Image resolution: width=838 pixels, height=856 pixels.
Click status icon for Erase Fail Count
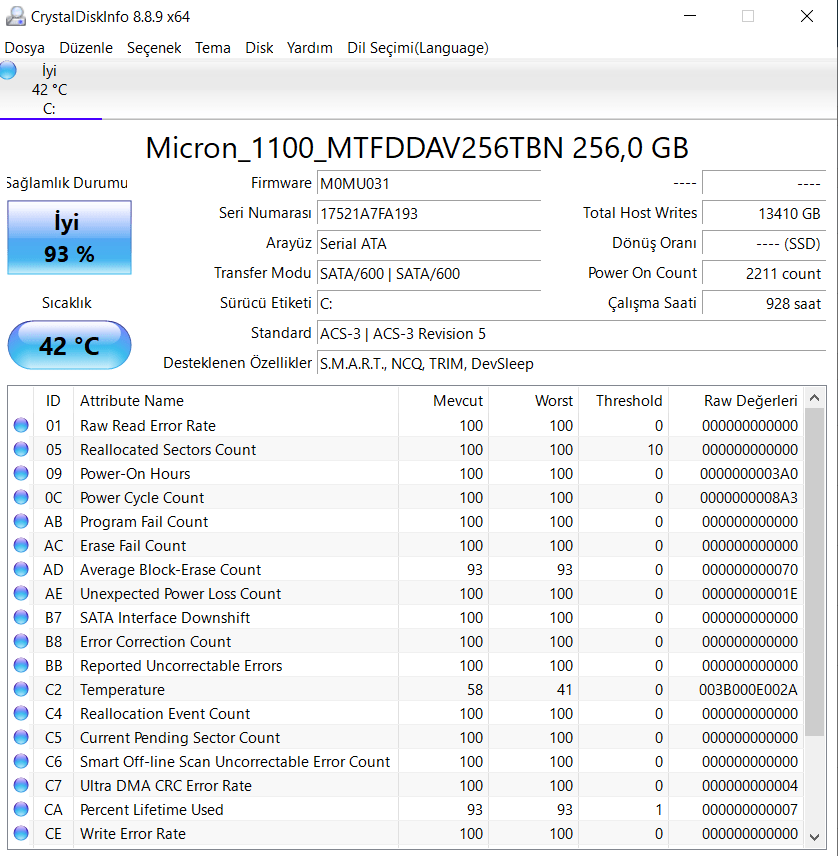tap(21, 545)
